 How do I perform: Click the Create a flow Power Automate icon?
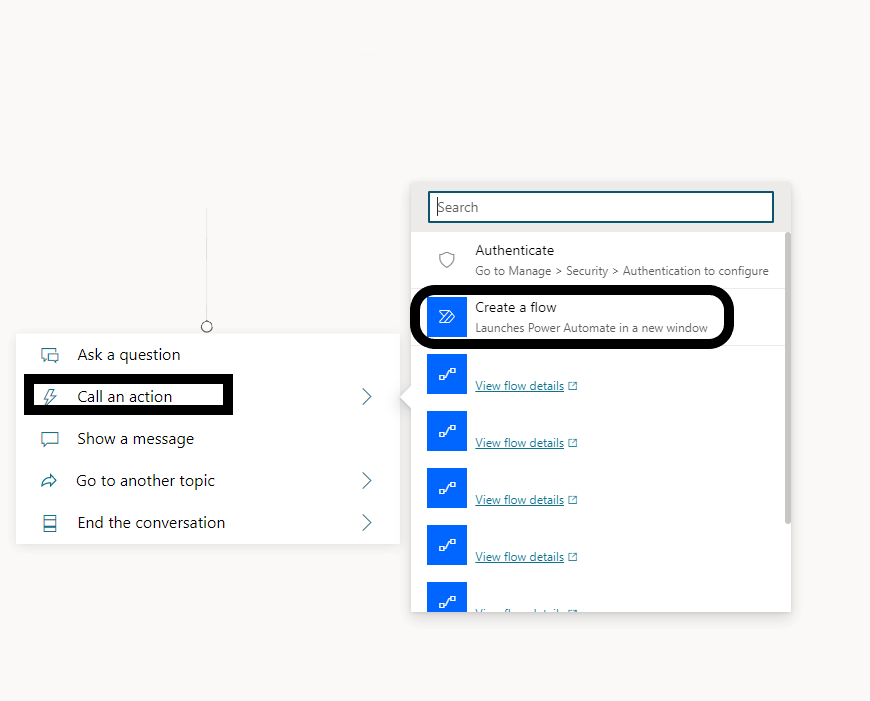447,317
